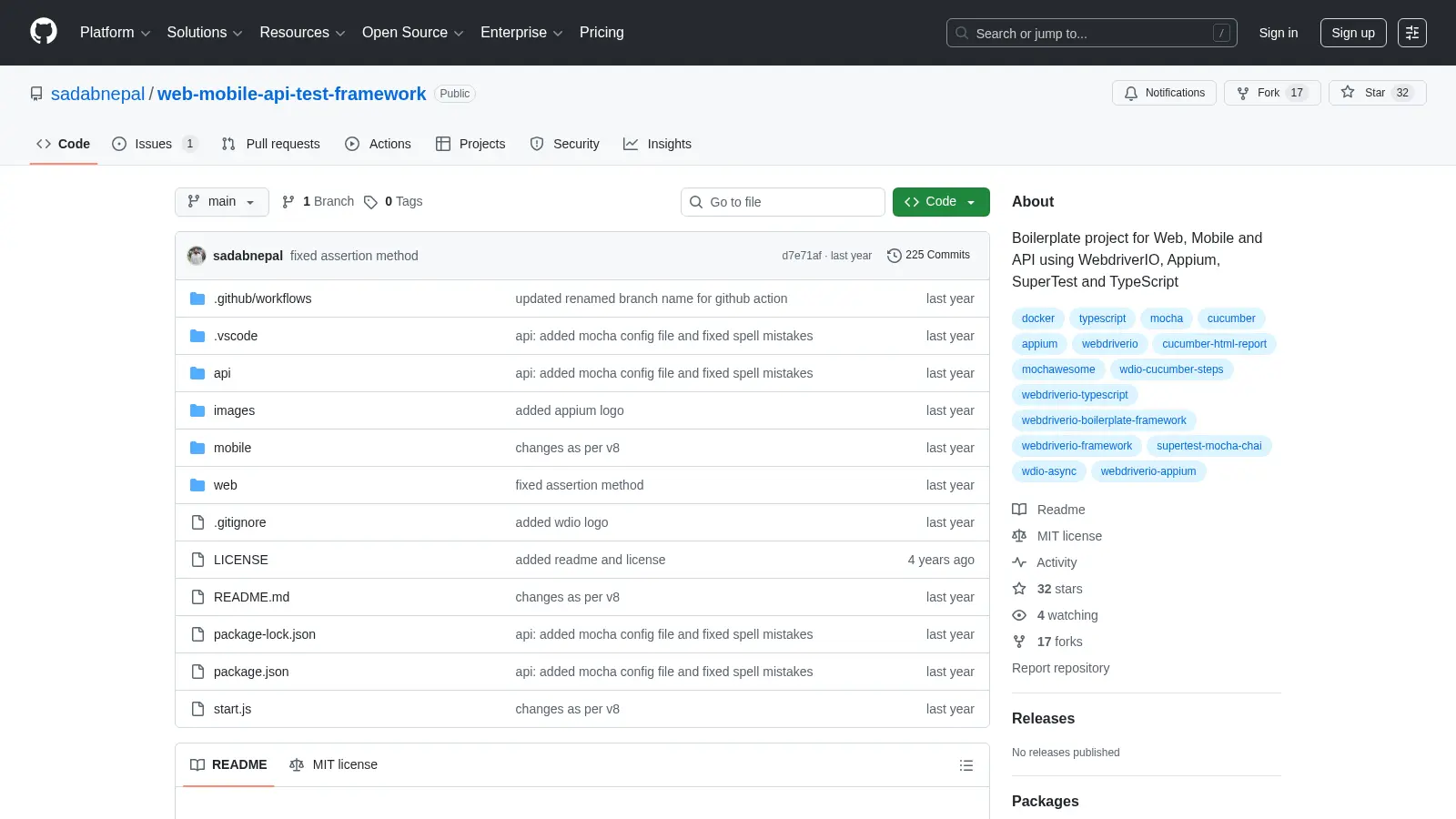Screen dimensions: 1456x819
Task: Click the images folder icon
Action: coord(197,410)
